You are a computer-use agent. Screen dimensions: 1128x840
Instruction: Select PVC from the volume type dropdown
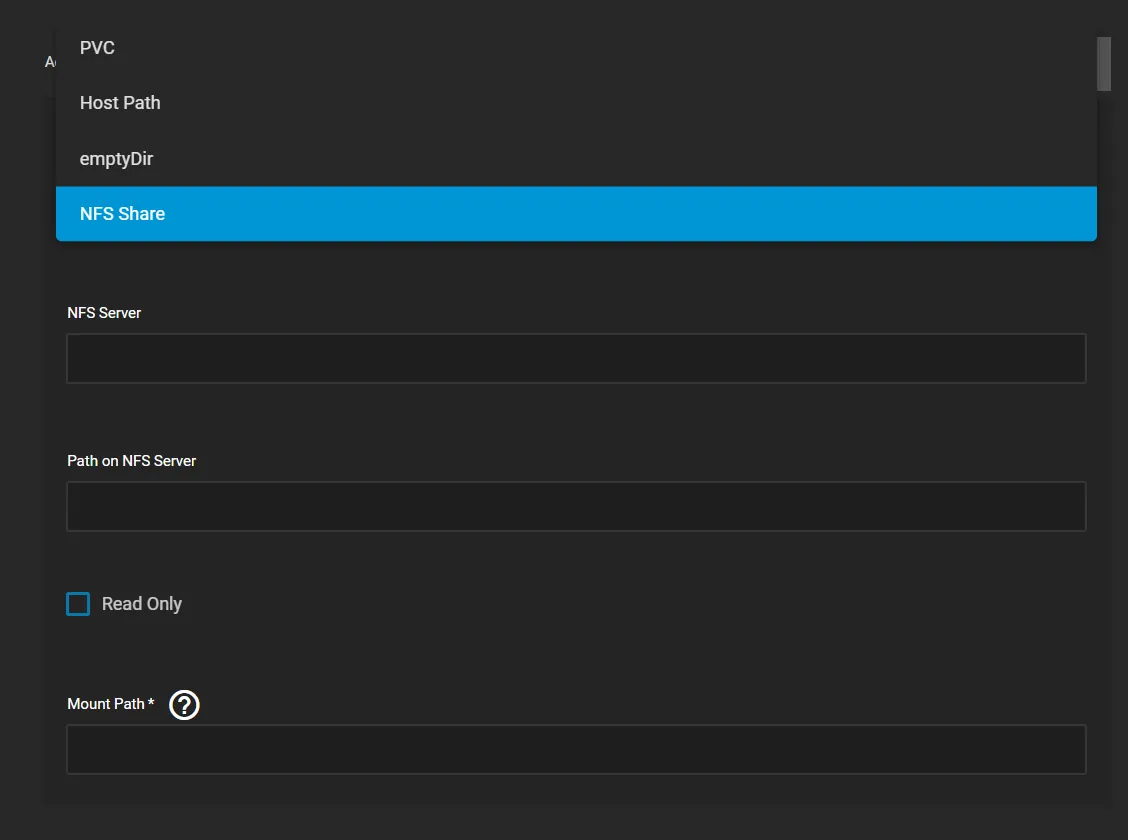97,47
